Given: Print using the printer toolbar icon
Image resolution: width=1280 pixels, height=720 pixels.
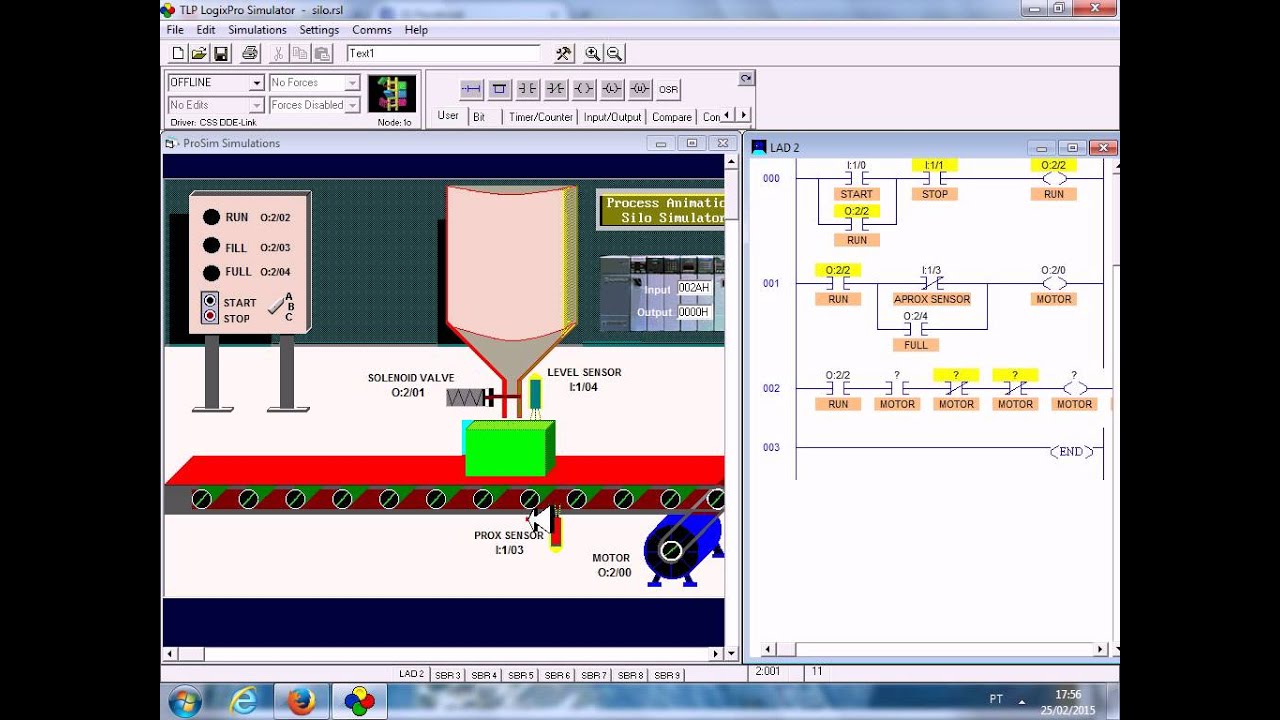Looking at the screenshot, I should [x=250, y=54].
